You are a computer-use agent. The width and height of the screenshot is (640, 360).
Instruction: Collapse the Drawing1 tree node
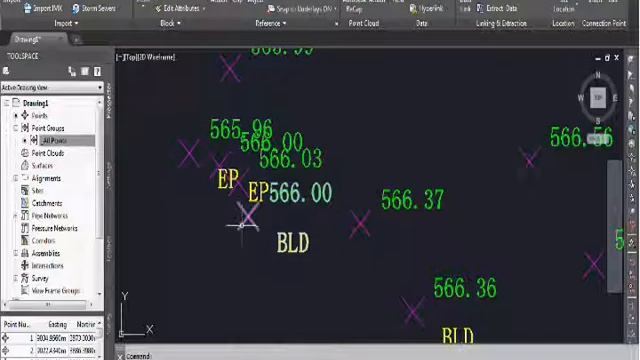(x=7, y=103)
